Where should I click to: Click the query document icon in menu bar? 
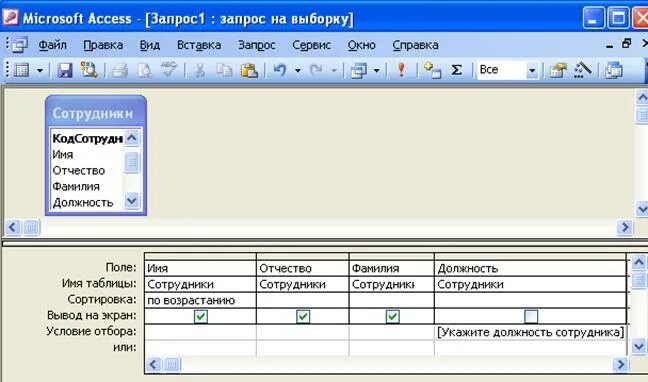tap(19, 45)
